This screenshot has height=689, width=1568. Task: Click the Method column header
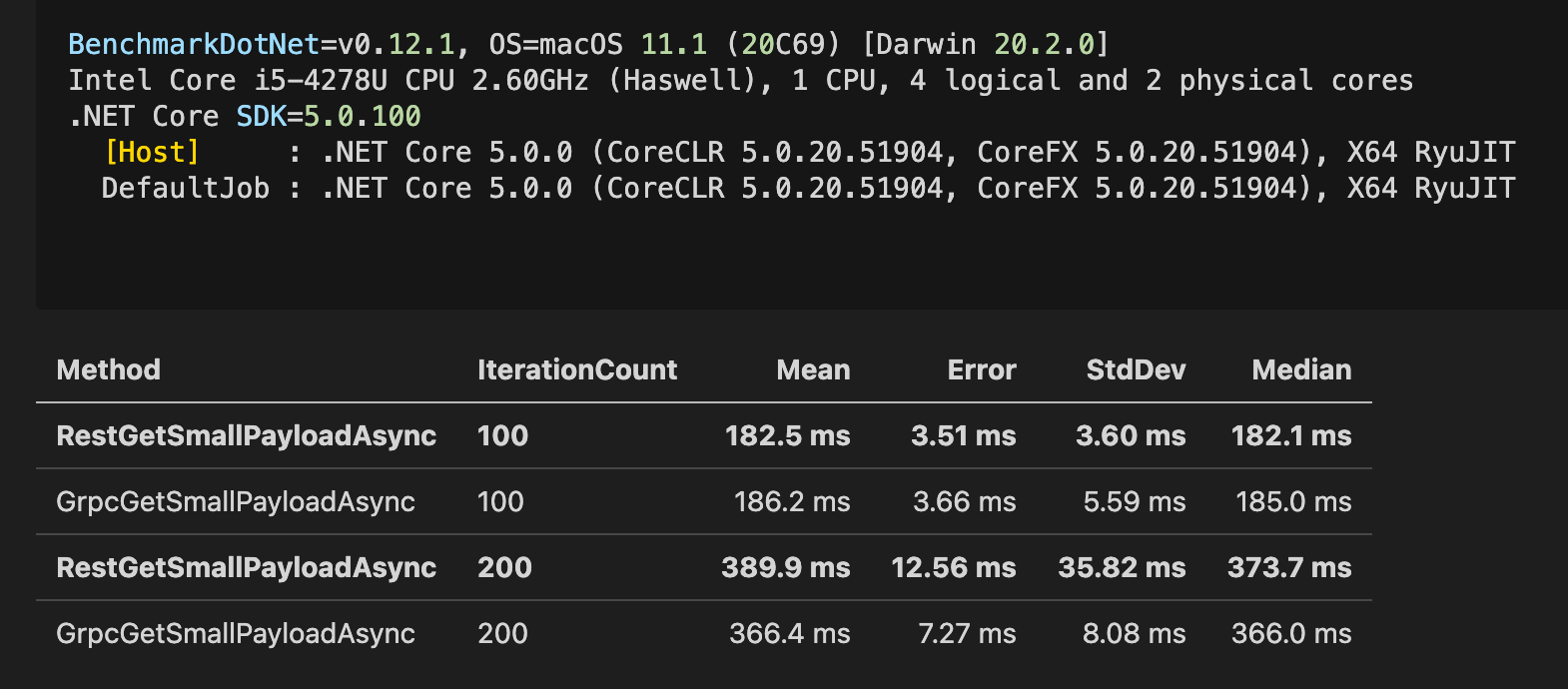point(109,369)
